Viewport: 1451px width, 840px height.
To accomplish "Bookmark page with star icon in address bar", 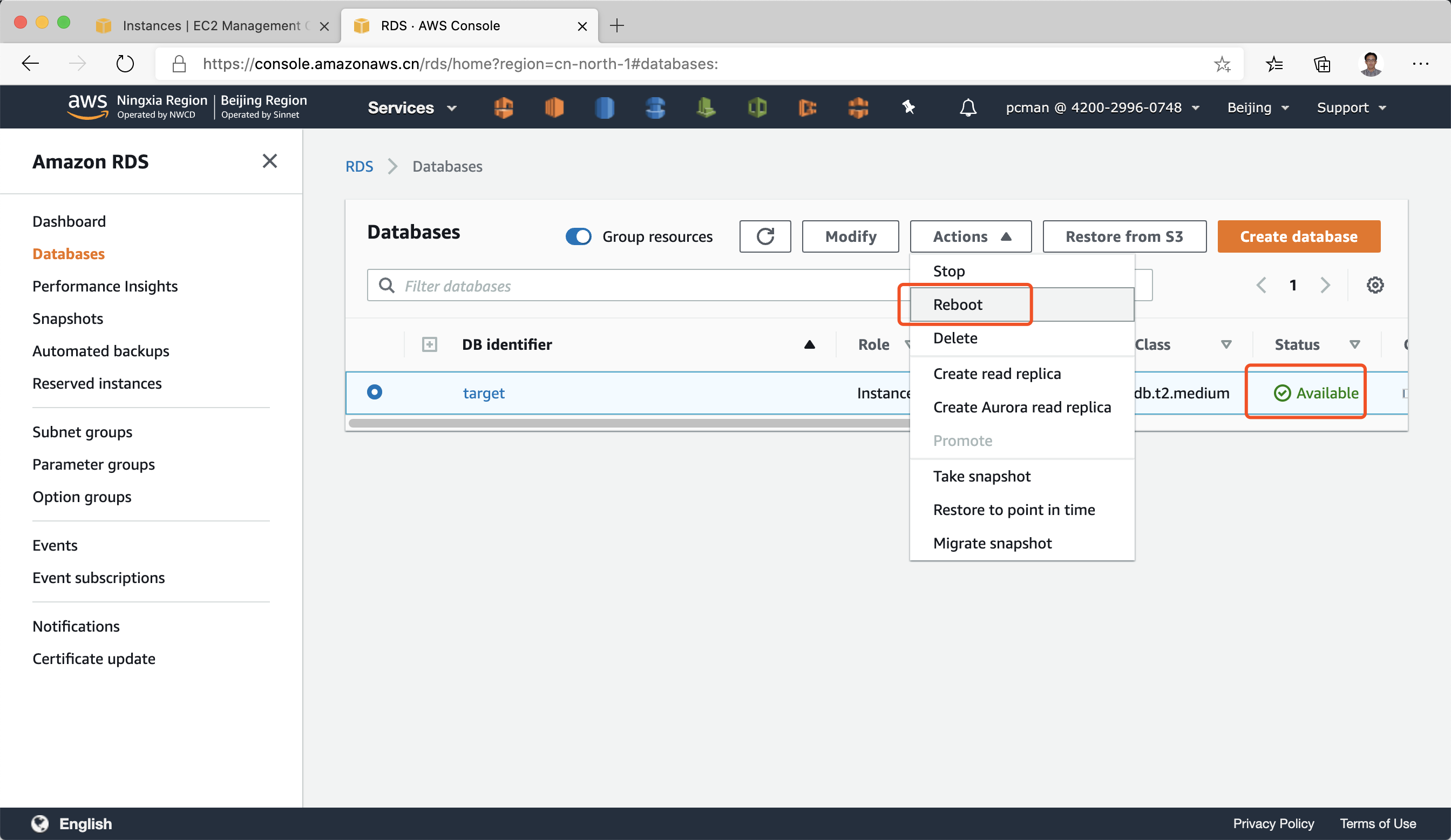I will (1221, 63).
